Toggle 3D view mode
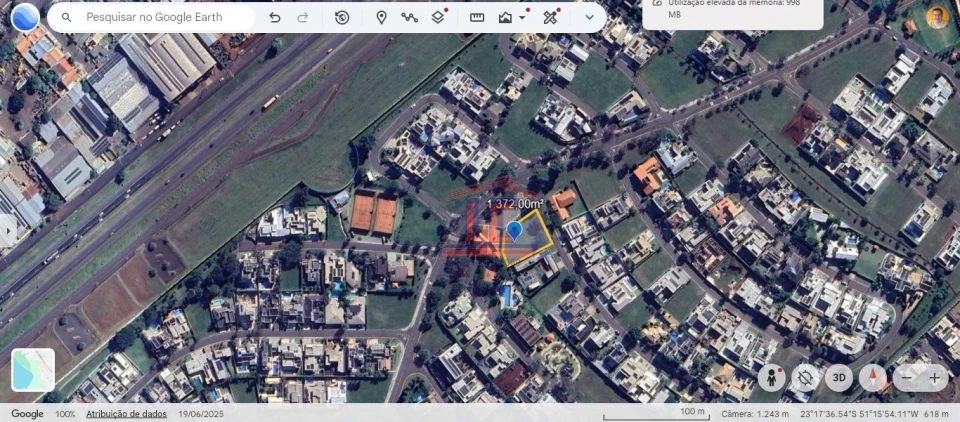960x422 pixels. [839, 378]
